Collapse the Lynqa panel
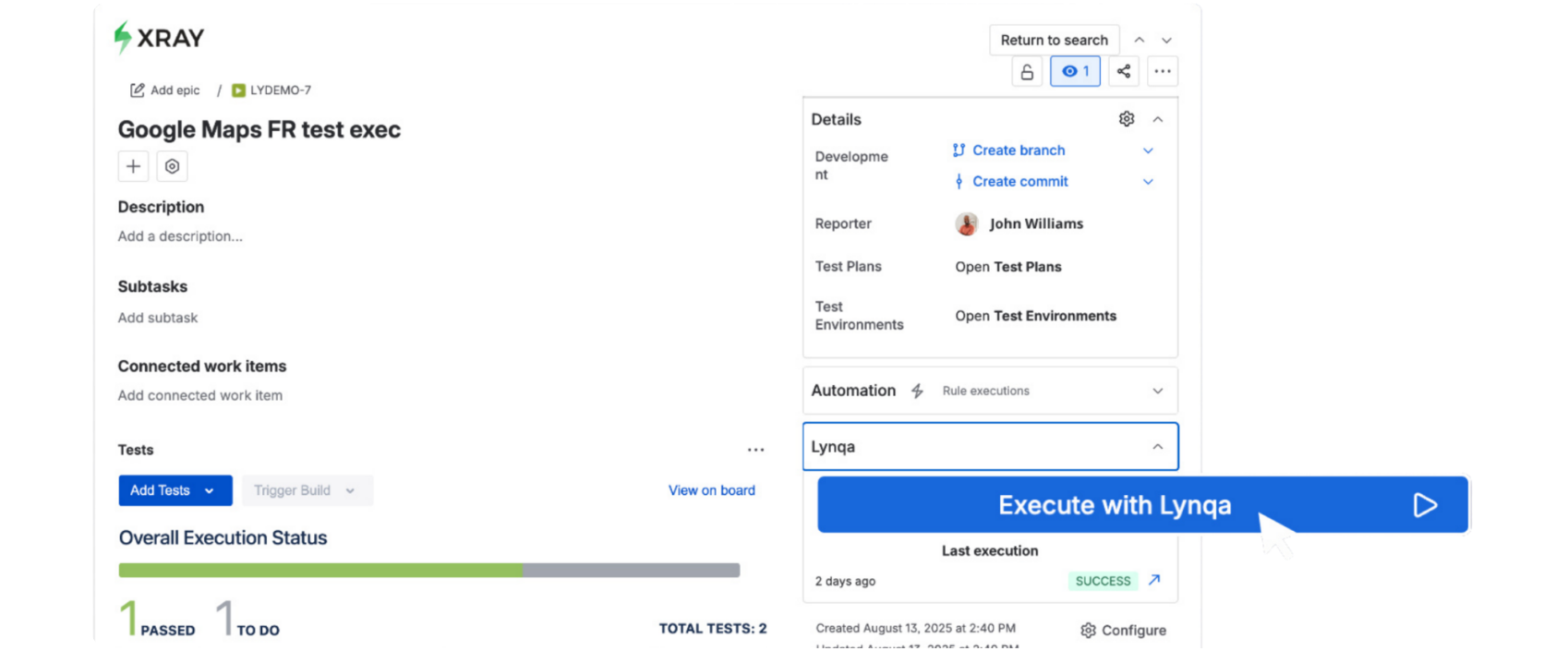The image size is (1568, 651). pyautogui.click(x=1158, y=447)
